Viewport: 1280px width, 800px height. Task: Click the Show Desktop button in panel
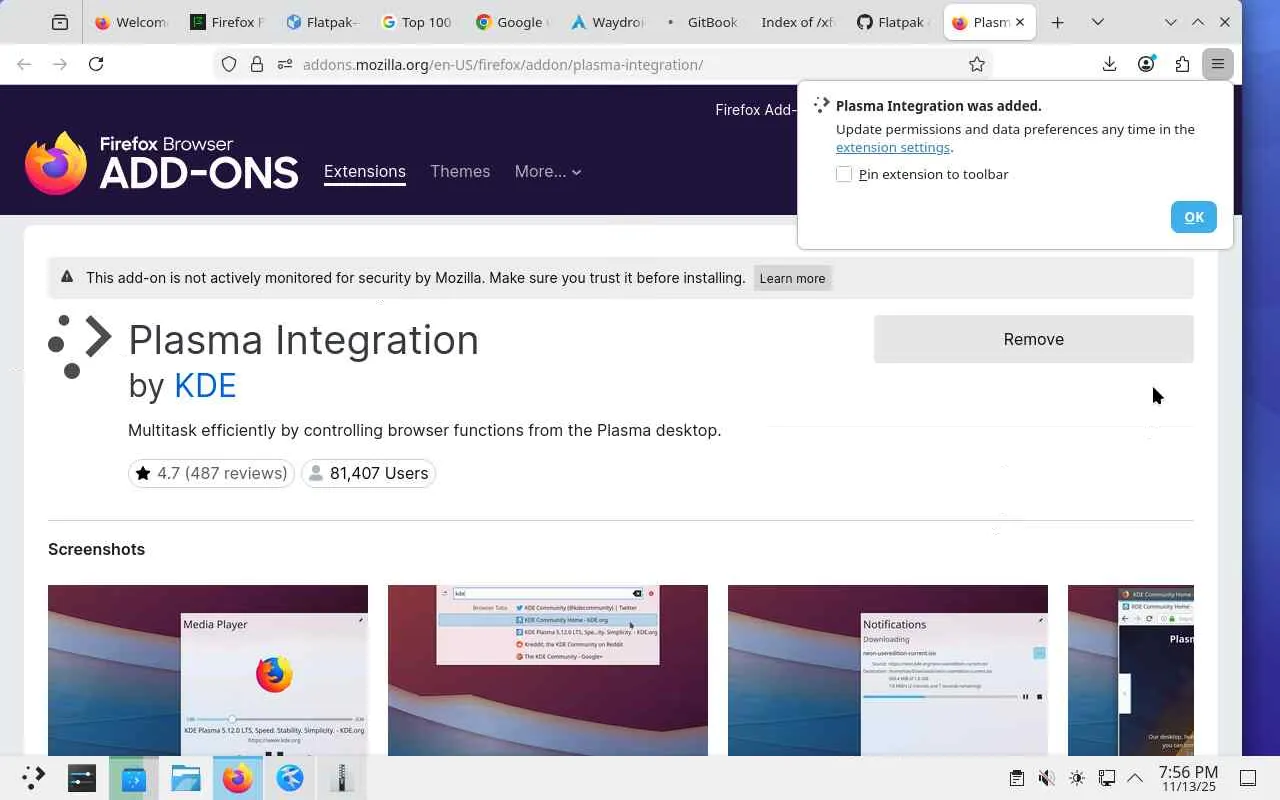point(1248,778)
